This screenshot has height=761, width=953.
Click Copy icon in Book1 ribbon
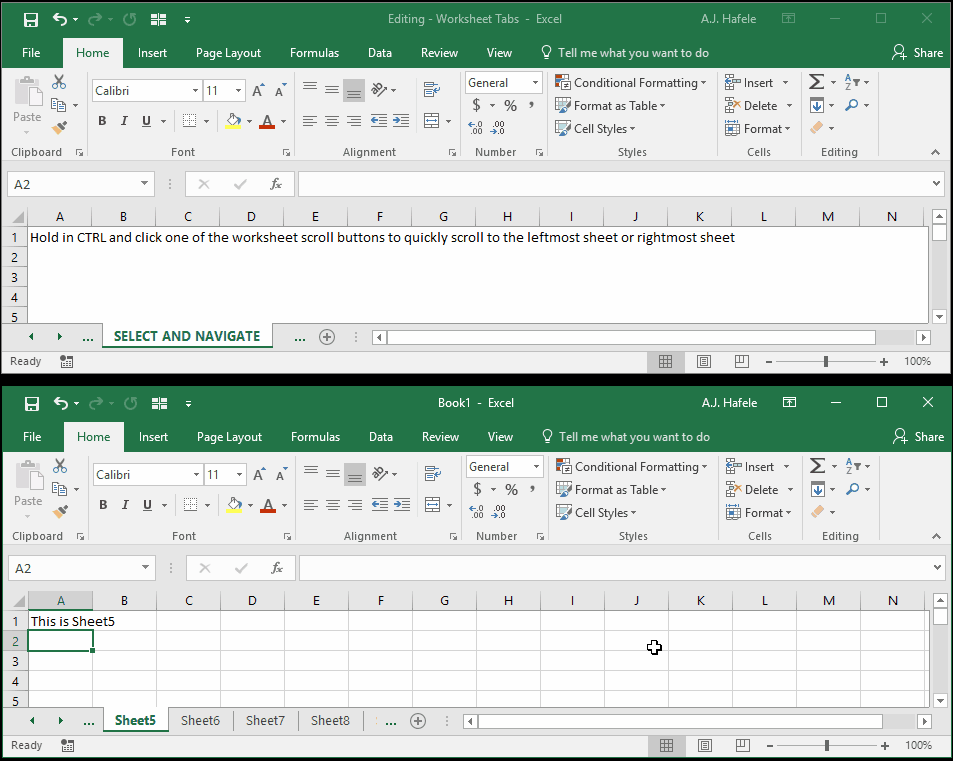pos(59,489)
